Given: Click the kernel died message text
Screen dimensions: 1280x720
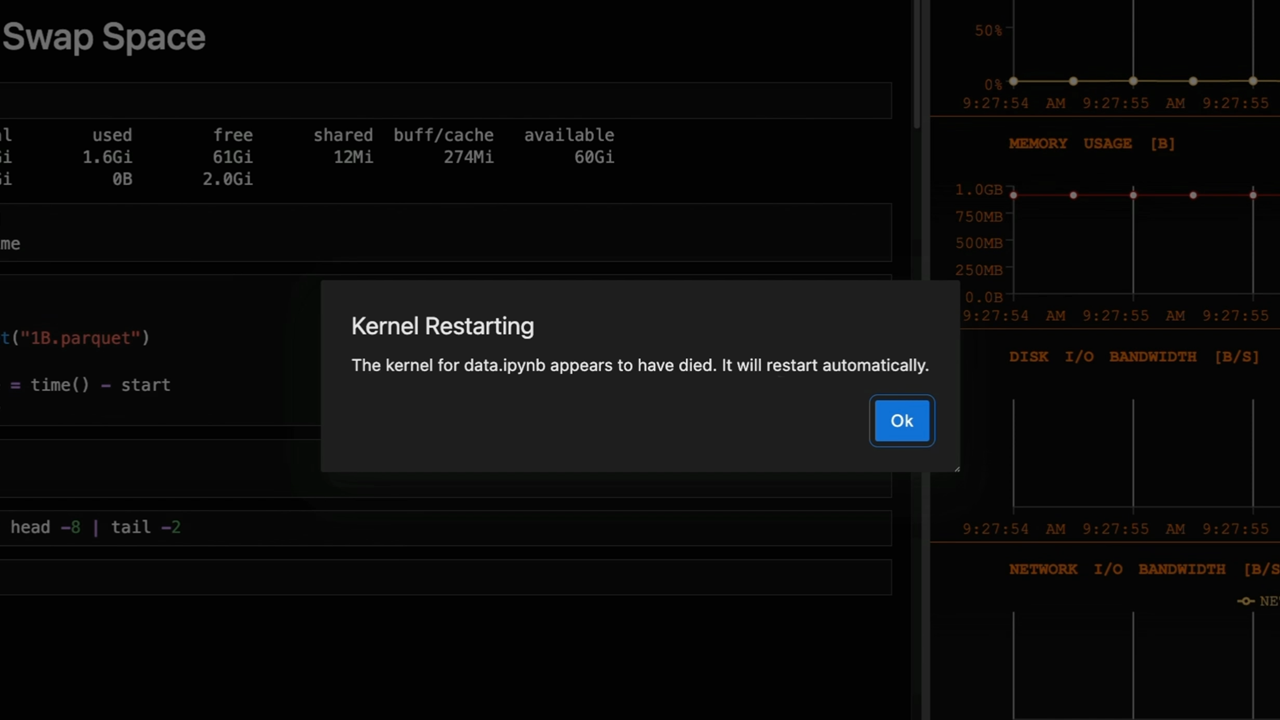Looking at the screenshot, I should 640,365.
